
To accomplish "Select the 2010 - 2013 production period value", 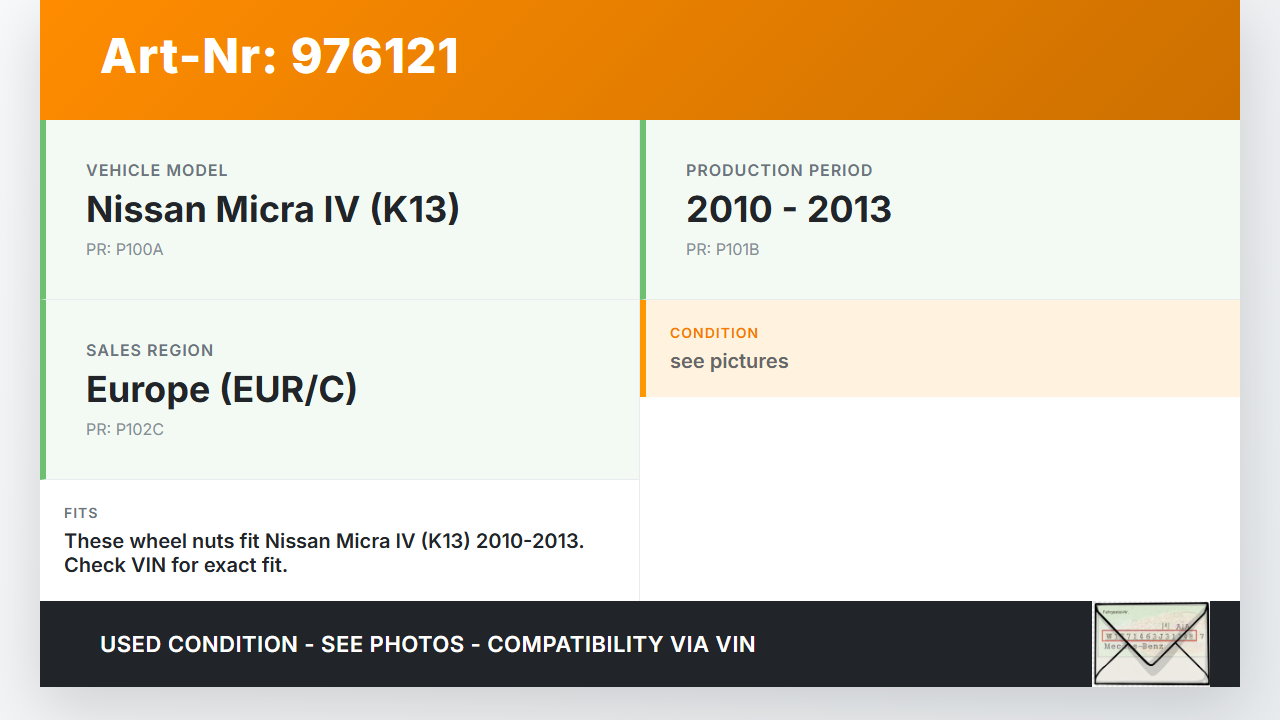I will (x=788, y=209).
